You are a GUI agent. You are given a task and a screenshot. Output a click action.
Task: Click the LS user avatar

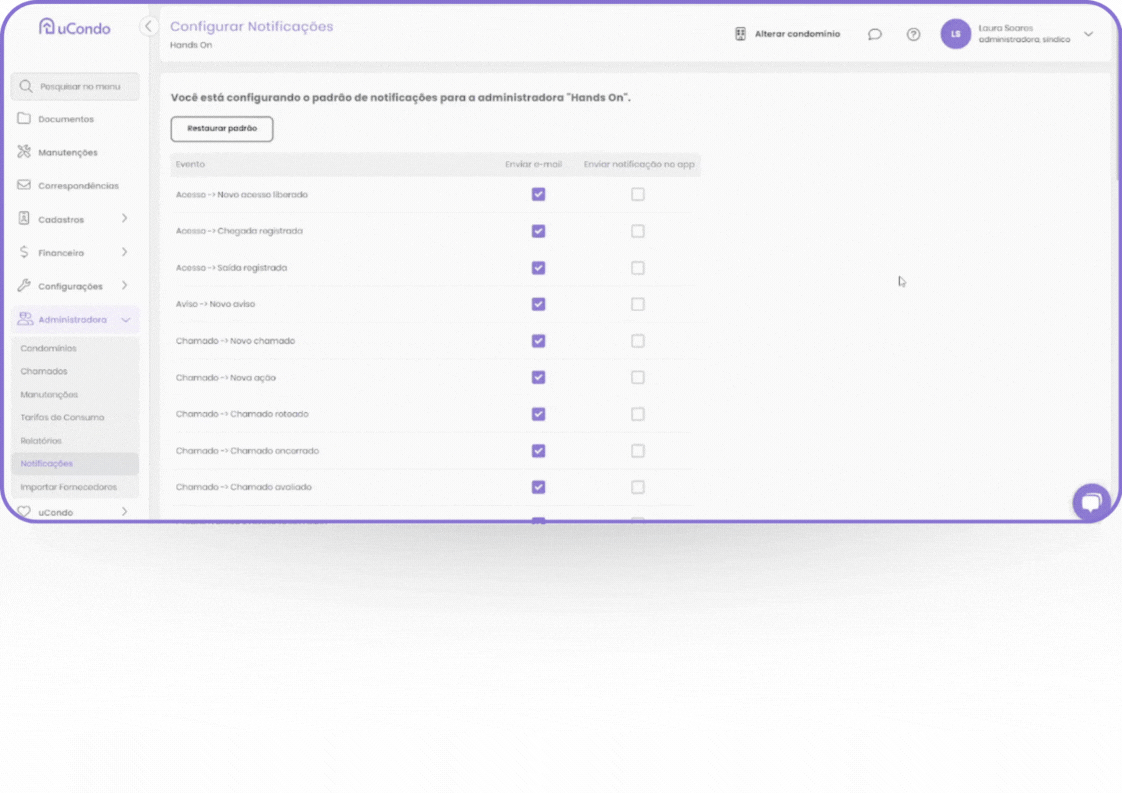tap(955, 34)
